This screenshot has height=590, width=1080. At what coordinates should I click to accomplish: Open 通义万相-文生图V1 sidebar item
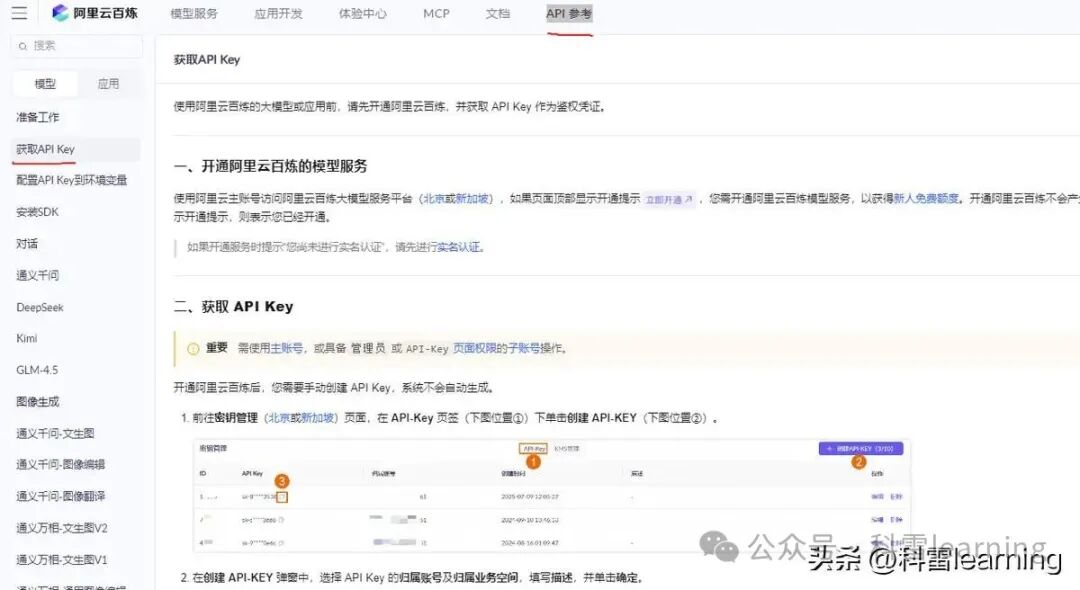click(62, 560)
